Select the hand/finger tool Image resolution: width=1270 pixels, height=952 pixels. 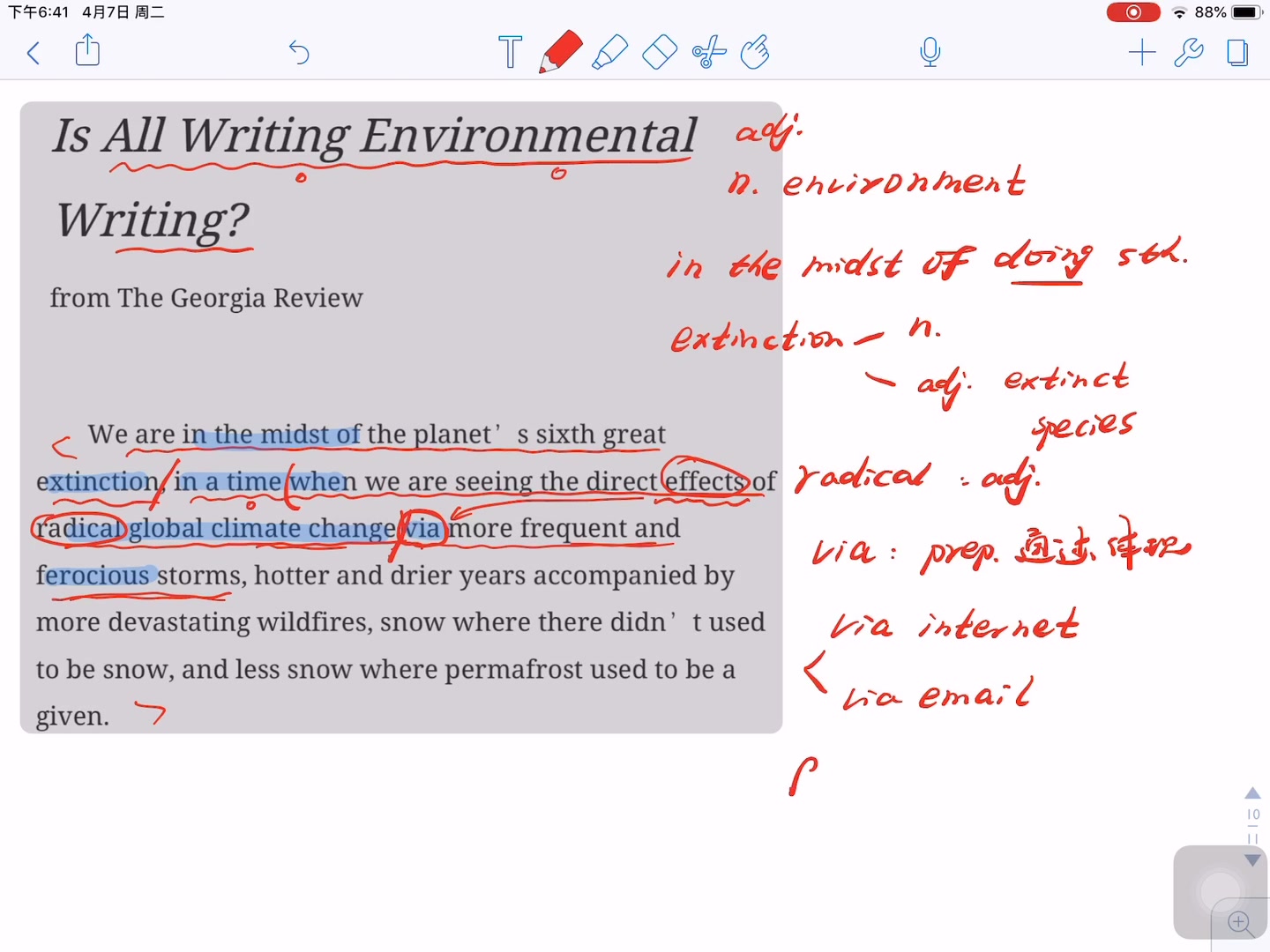tap(755, 52)
